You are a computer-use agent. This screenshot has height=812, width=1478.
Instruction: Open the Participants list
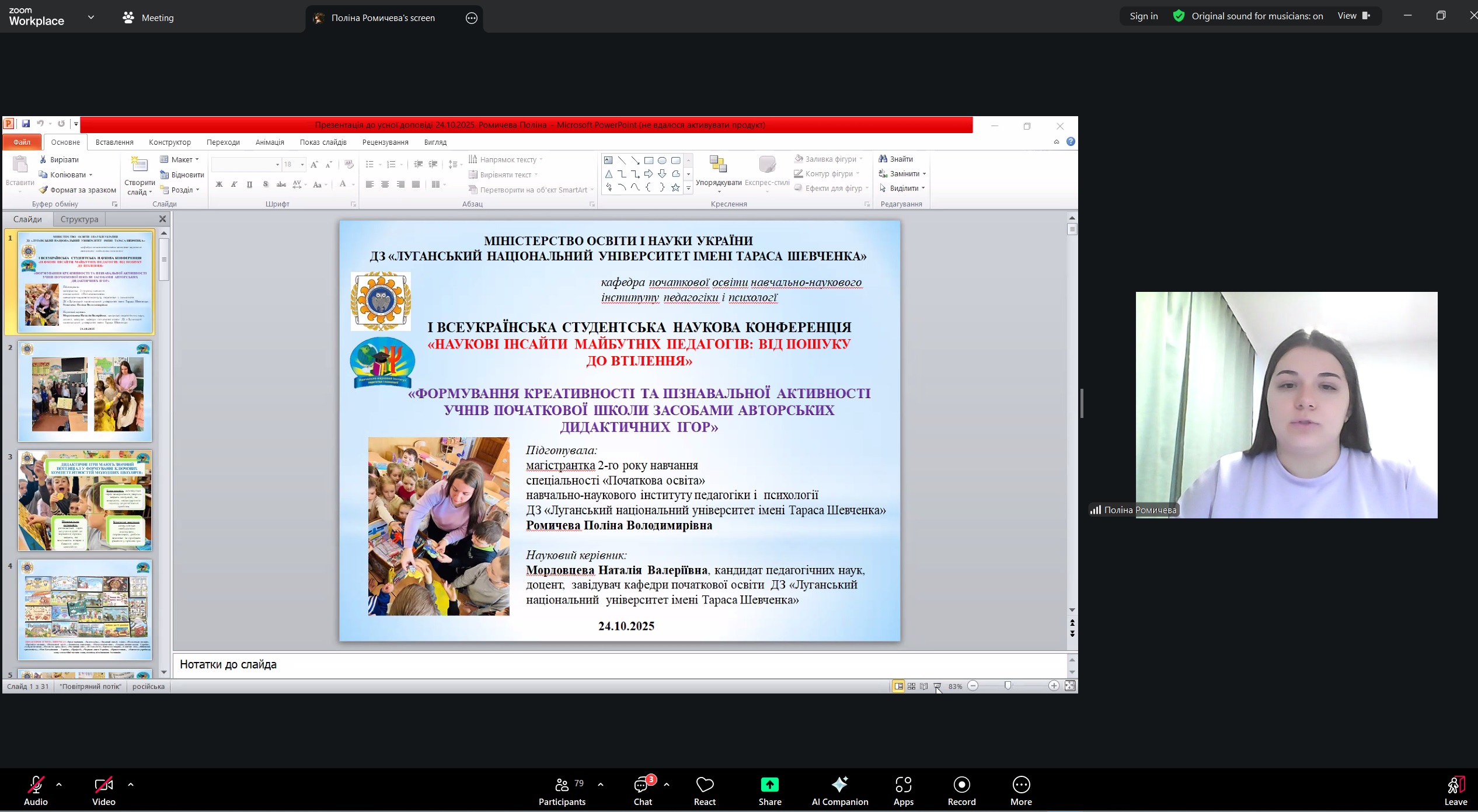point(562,790)
